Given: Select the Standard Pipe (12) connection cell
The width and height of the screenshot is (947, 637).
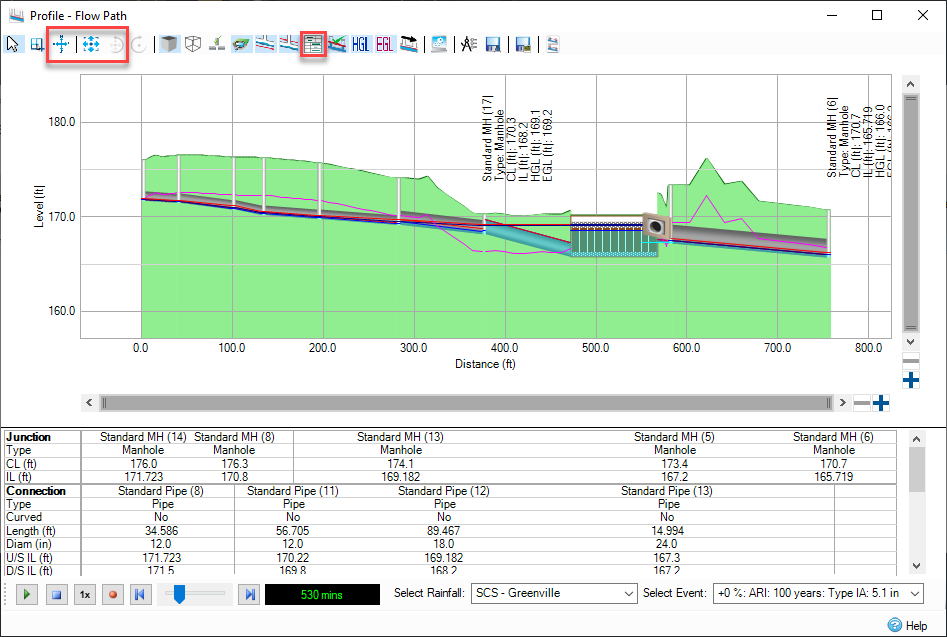Looking at the screenshot, I should 444,491.
